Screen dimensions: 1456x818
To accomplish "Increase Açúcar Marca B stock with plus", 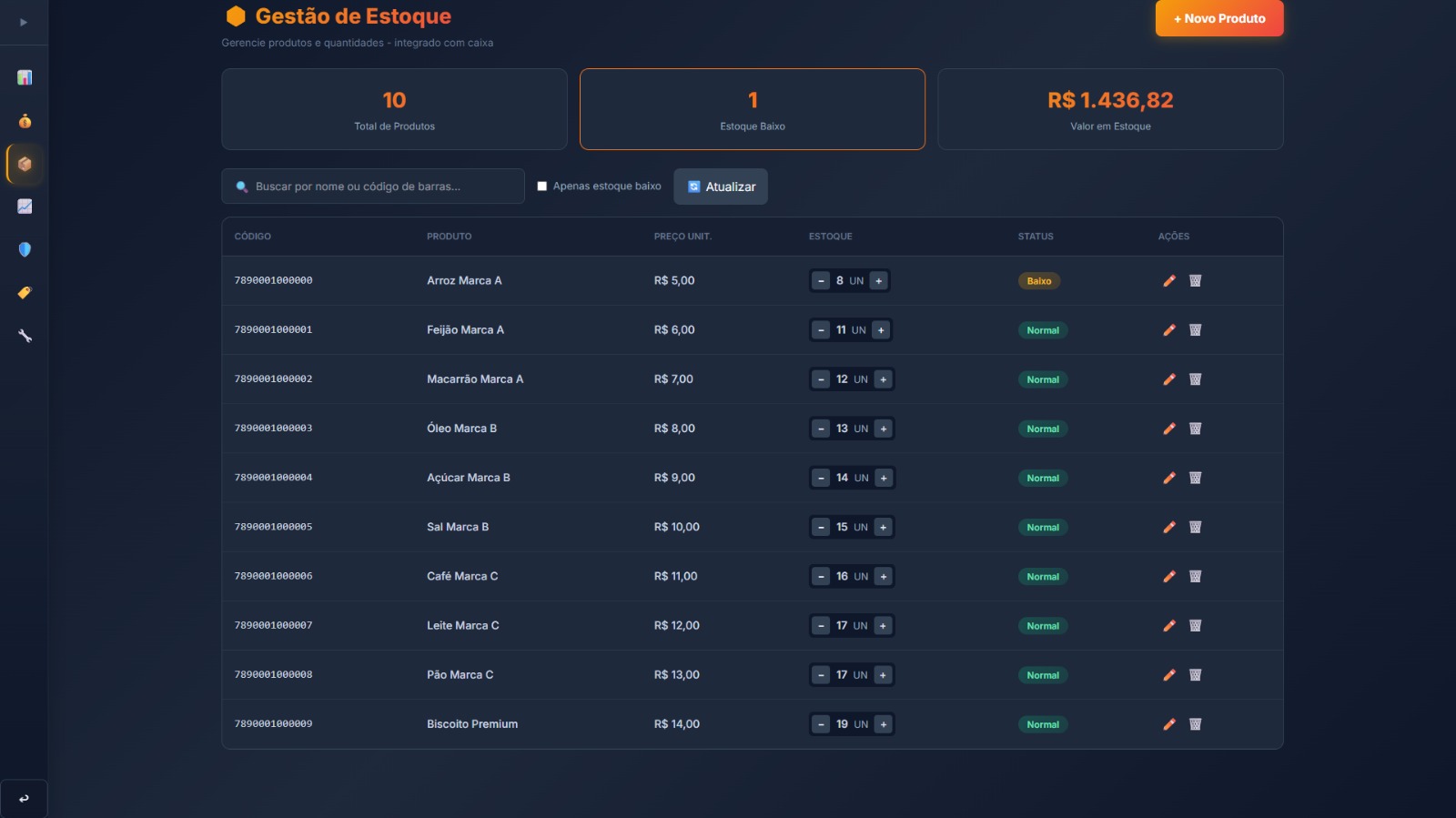I will (x=884, y=478).
